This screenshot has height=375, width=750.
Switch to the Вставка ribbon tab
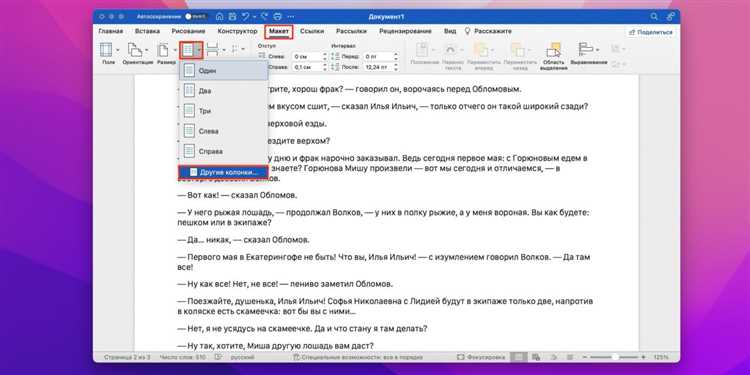pos(147,31)
